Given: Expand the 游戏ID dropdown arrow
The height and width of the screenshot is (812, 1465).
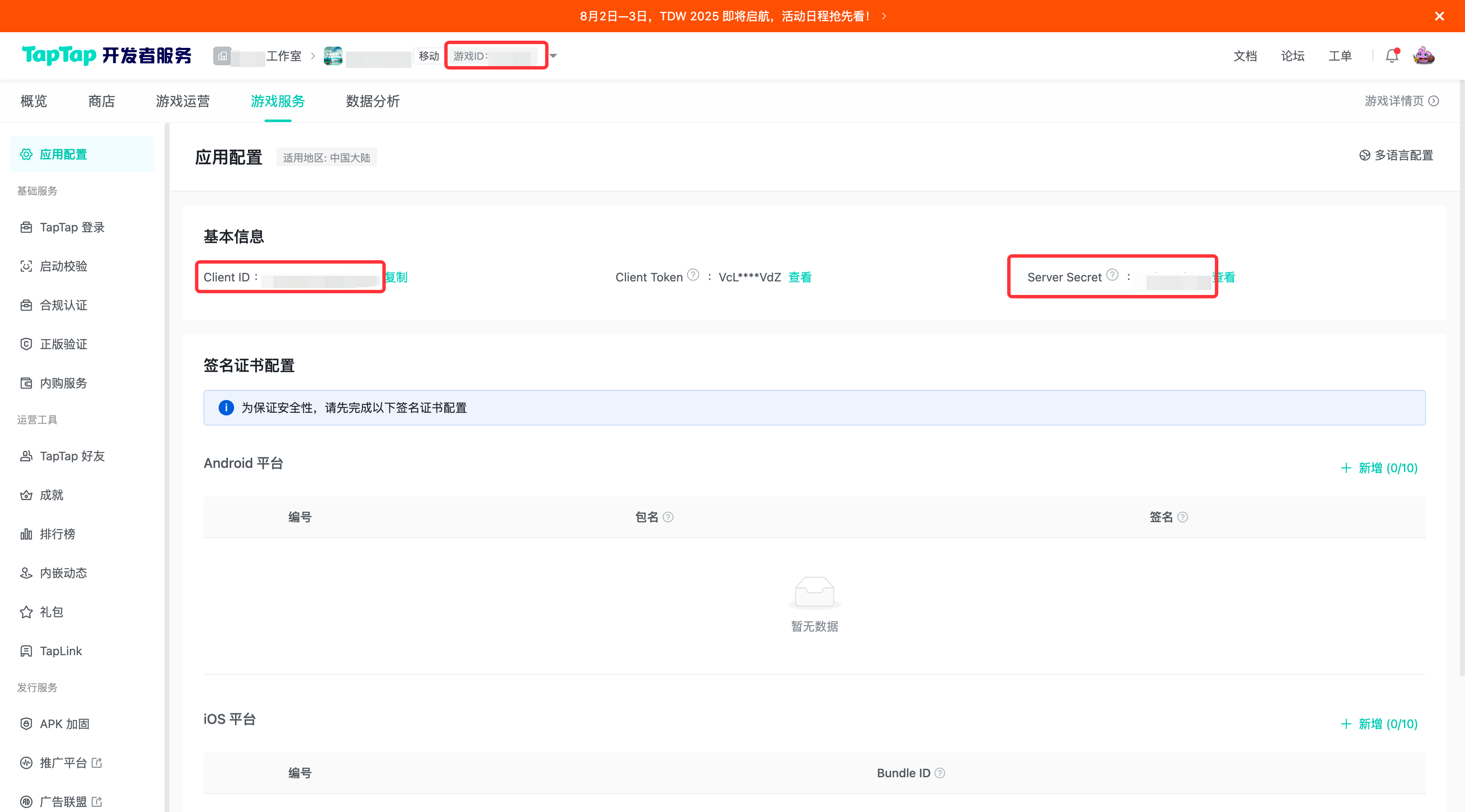Looking at the screenshot, I should click(553, 56).
